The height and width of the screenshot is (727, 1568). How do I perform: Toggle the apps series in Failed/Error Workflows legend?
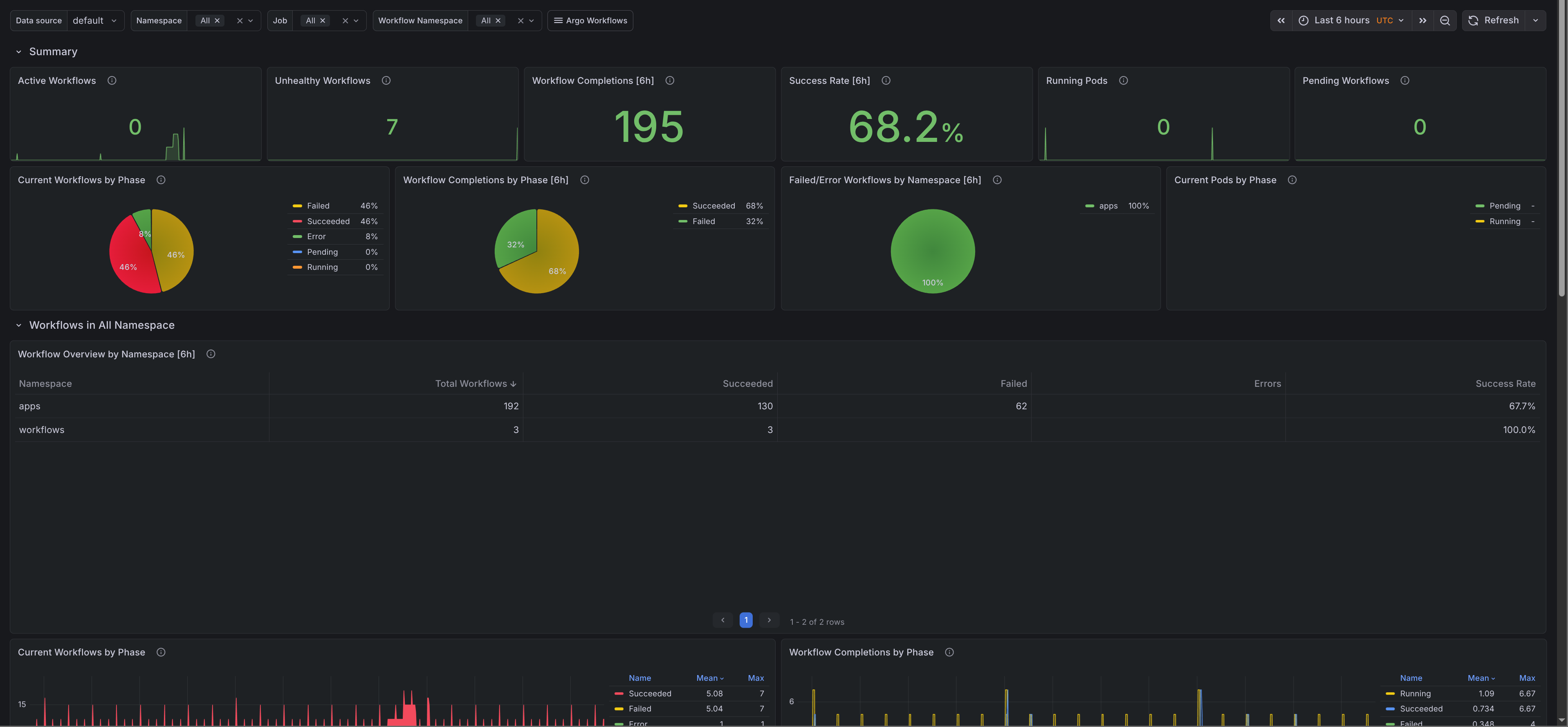tap(1108, 206)
